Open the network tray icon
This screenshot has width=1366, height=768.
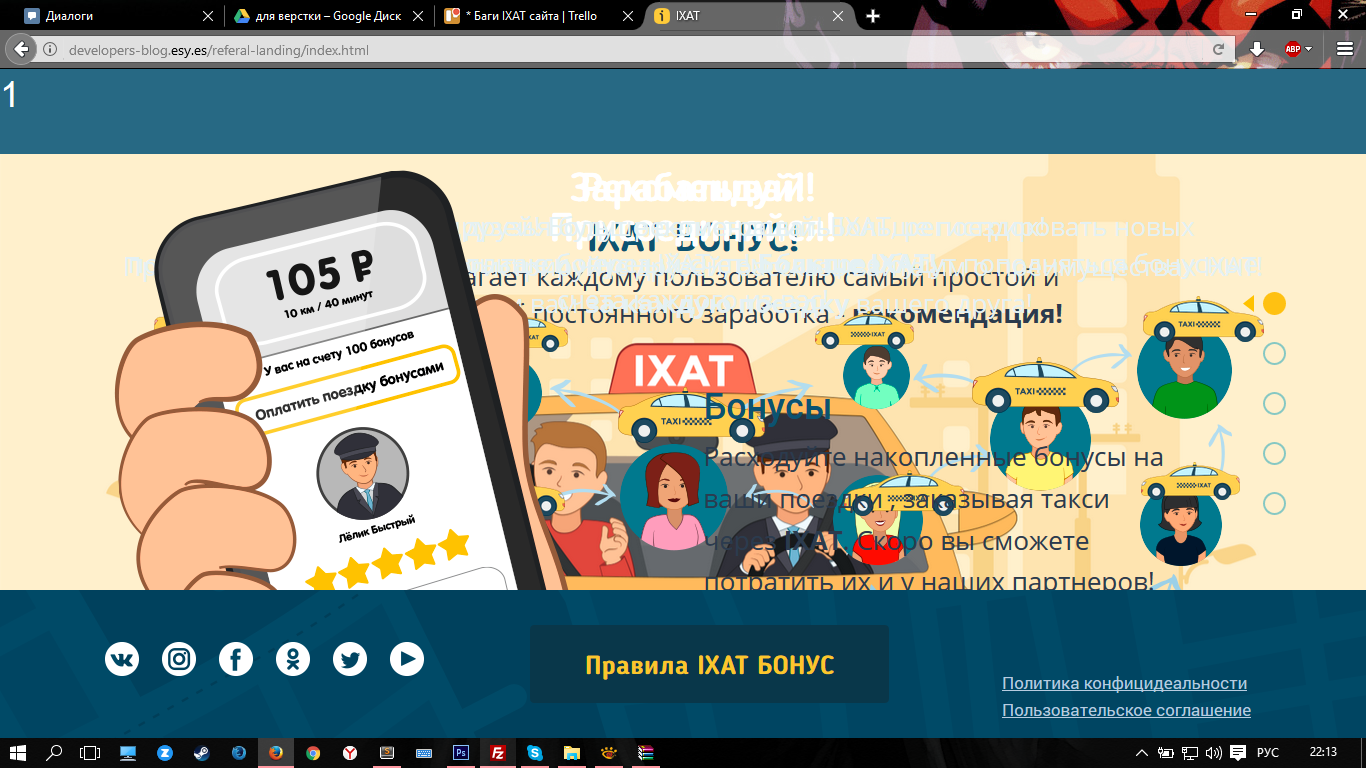[x=1190, y=752]
